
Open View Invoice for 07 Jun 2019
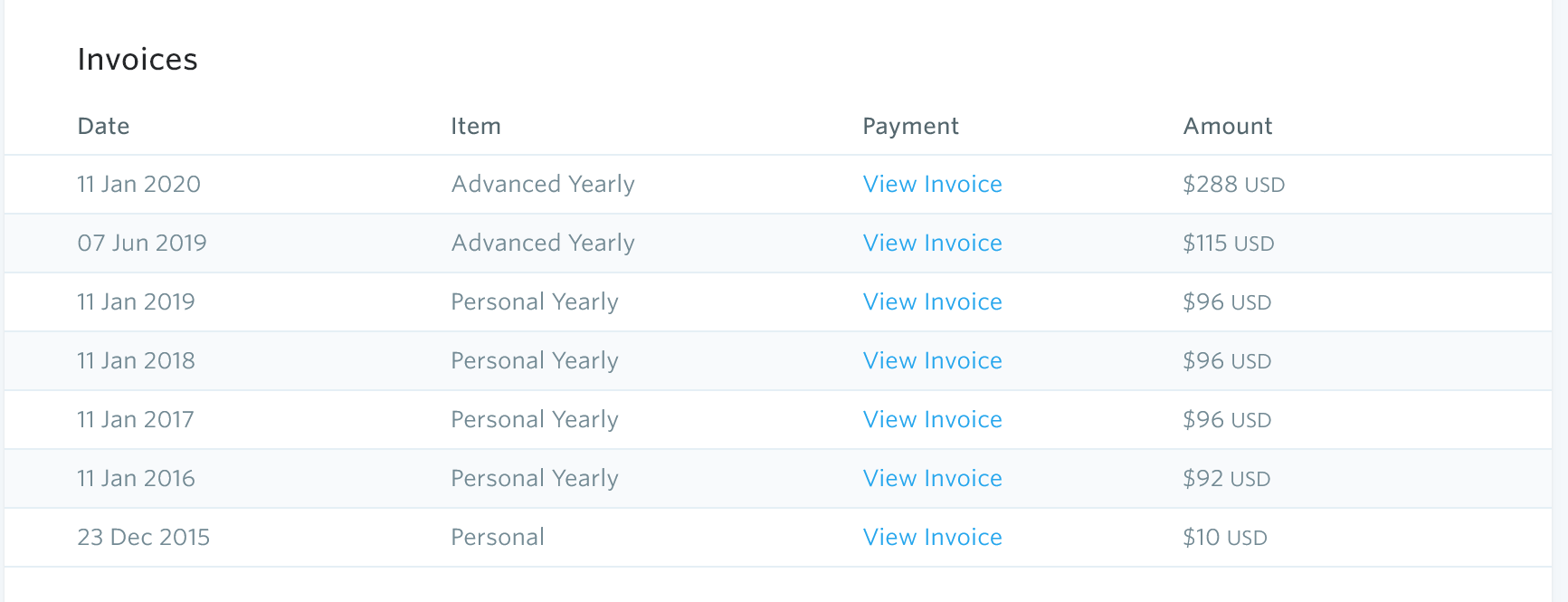[x=932, y=243]
